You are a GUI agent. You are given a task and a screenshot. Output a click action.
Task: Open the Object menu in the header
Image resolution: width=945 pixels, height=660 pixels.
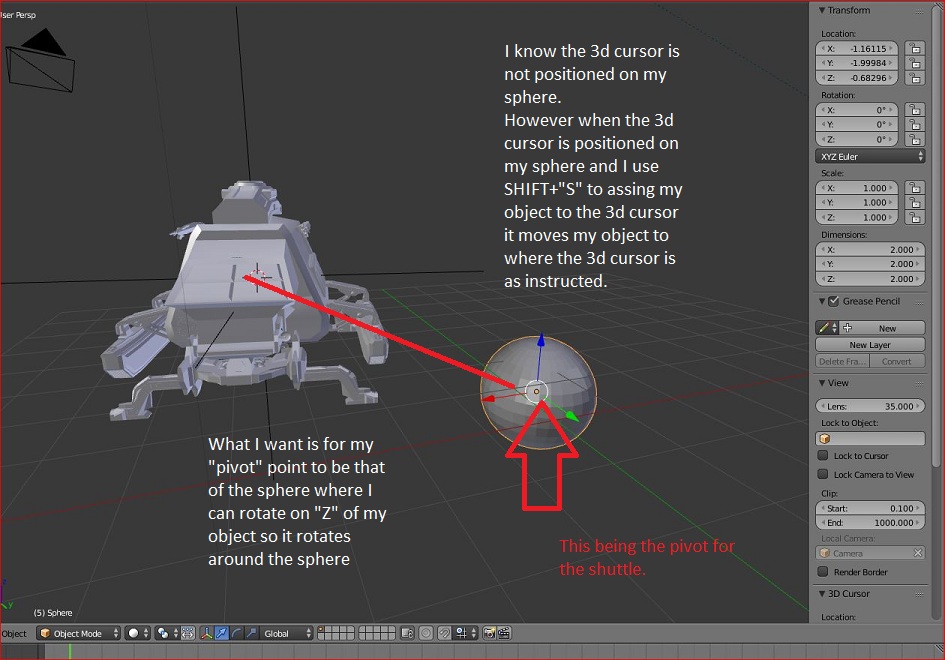click(x=15, y=633)
